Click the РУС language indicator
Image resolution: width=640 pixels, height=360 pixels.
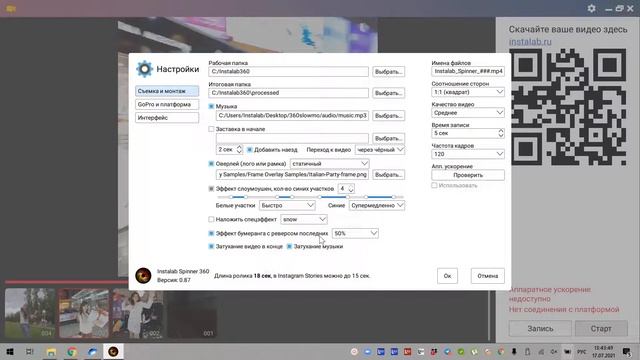tap(581, 351)
